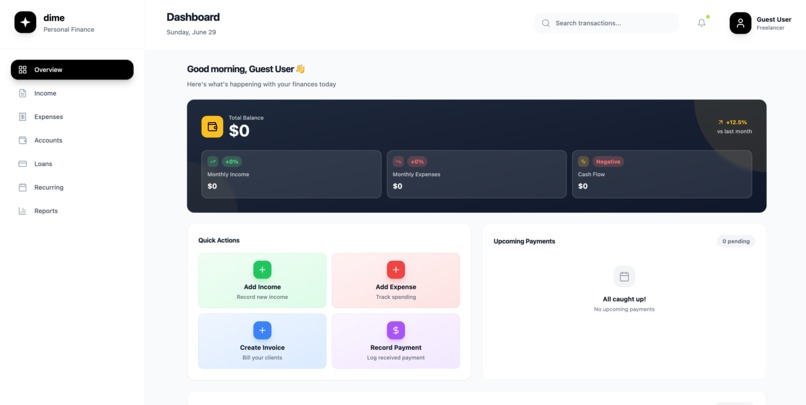This screenshot has width=806, height=405.
Task: Select Accounts in the sidebar
Action: coord(72,140)
